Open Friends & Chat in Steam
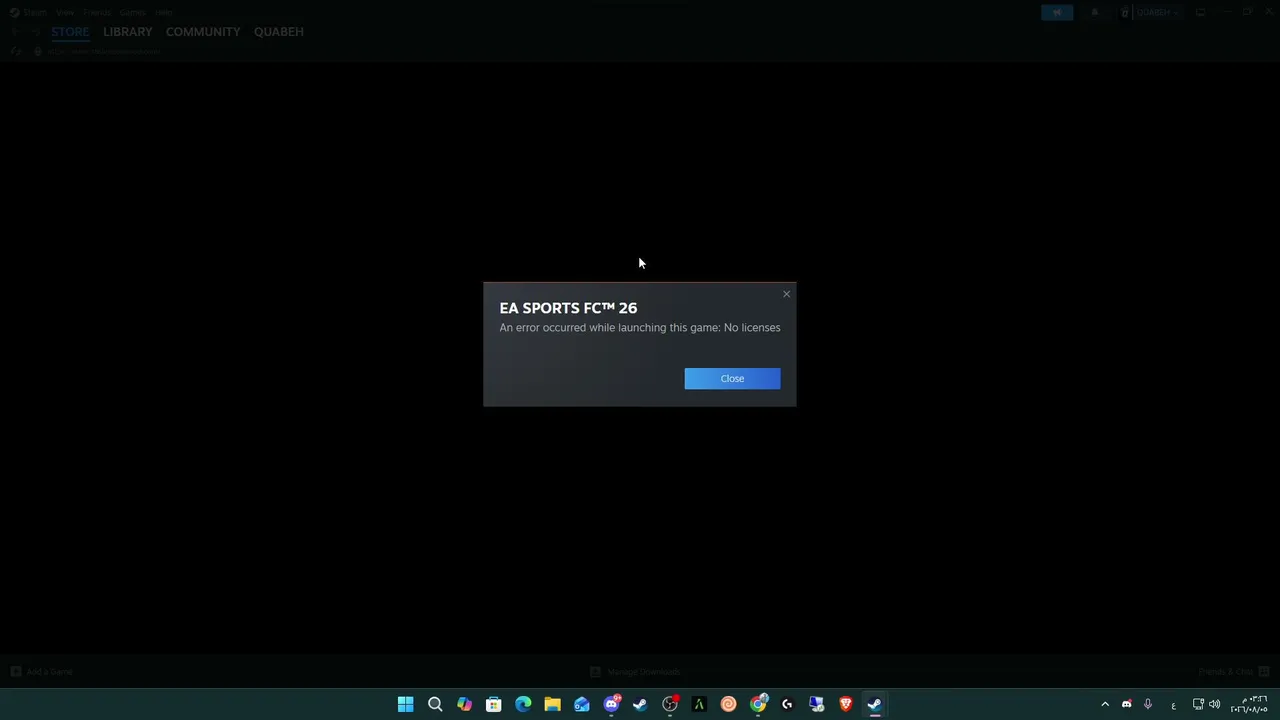1280x720 pixels. [1234, 672]
